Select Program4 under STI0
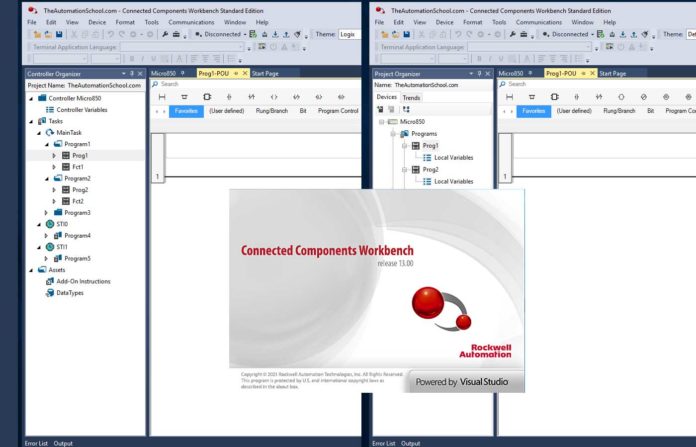 click(x=77, y=236)
